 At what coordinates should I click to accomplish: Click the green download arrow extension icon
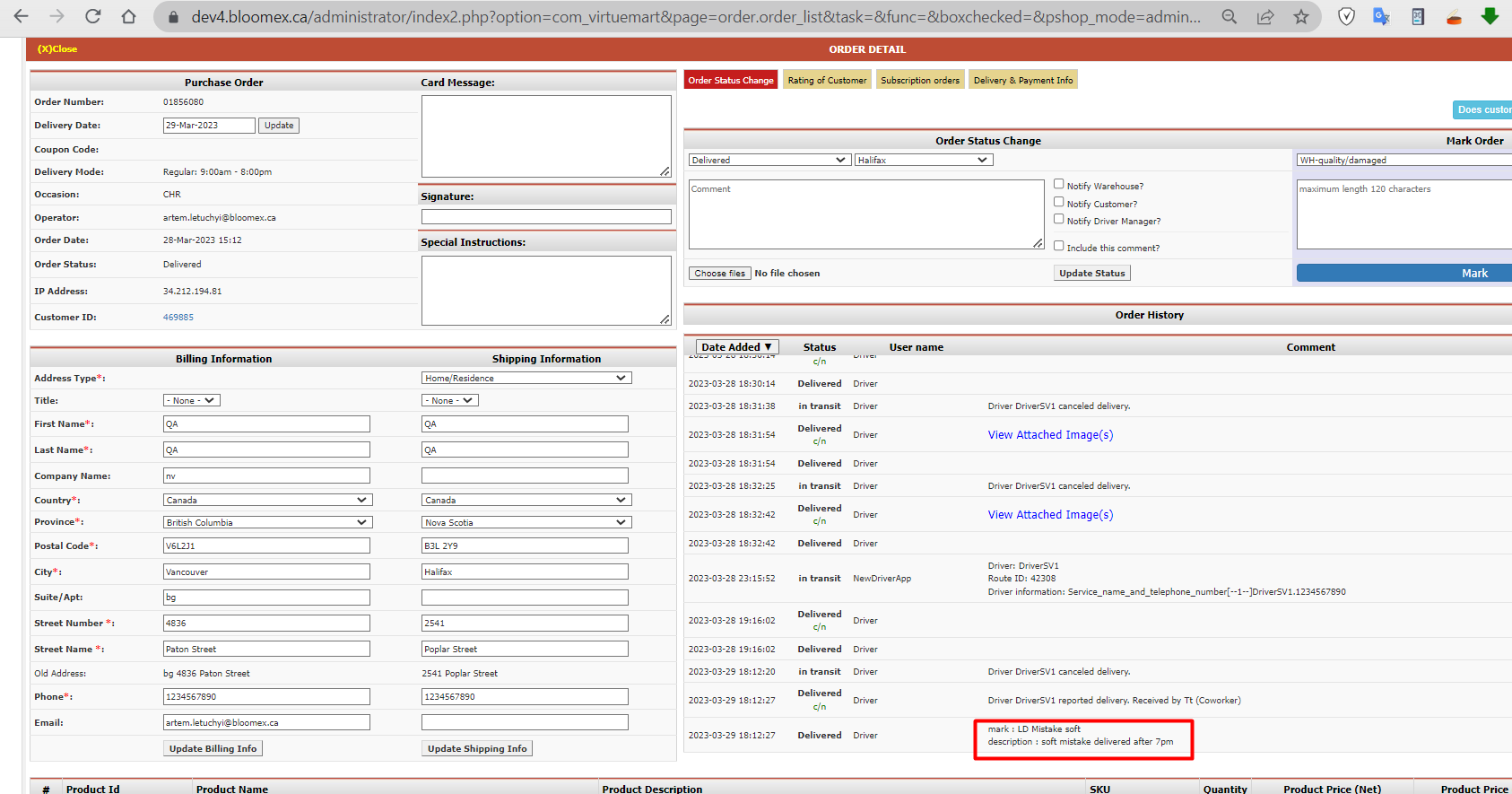(1490, 16)
